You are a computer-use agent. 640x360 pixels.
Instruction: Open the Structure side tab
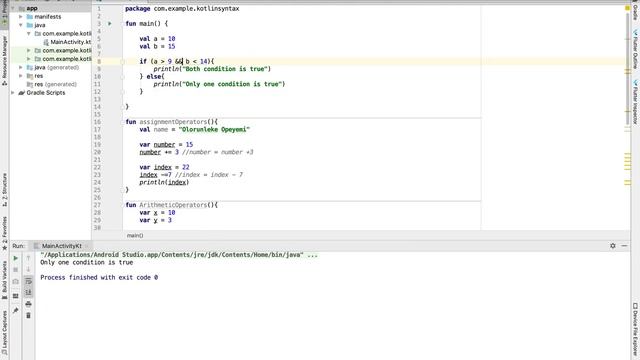[4, 190]
